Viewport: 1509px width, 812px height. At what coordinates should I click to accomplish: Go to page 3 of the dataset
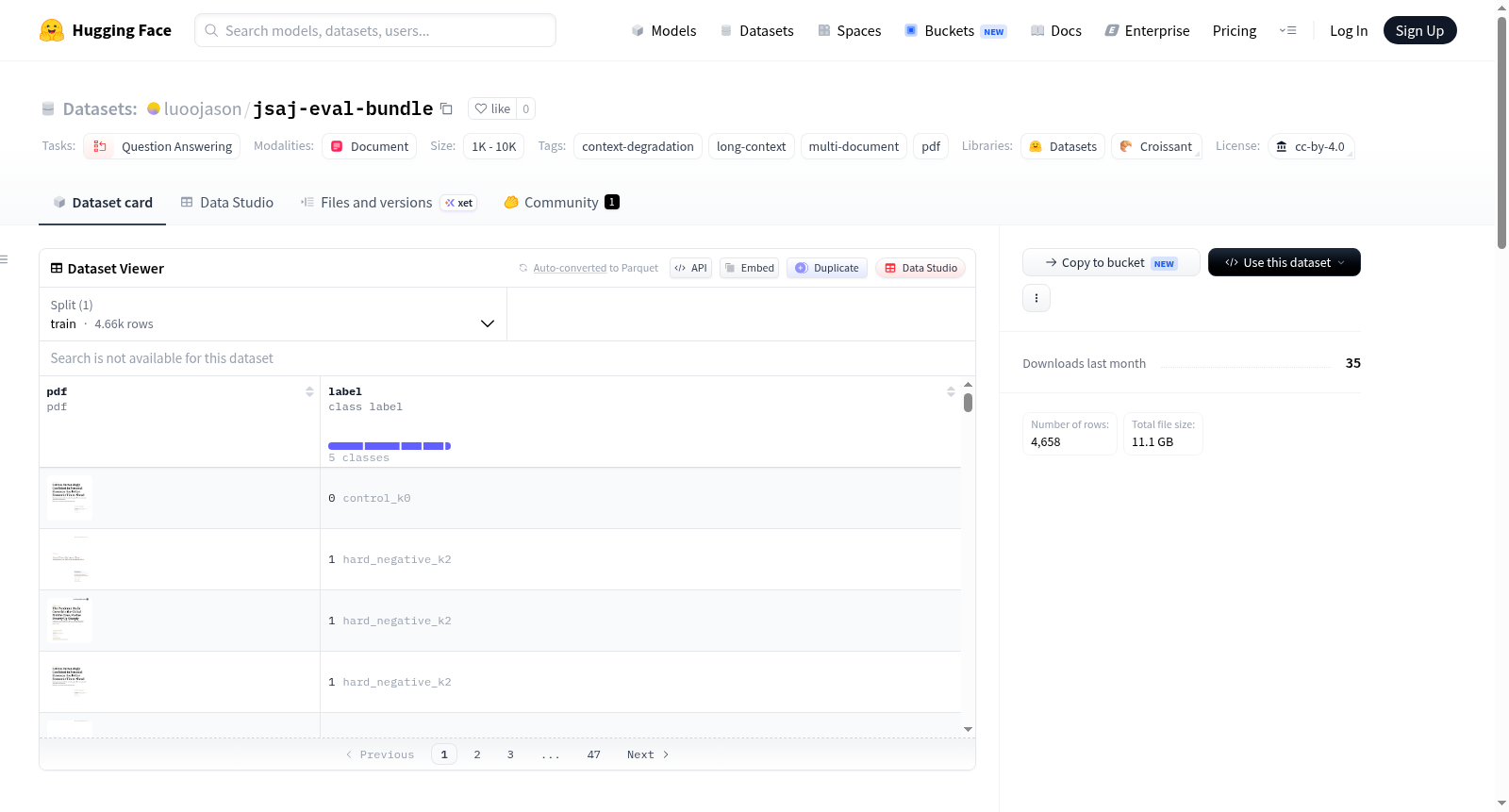tap(510, 754)
